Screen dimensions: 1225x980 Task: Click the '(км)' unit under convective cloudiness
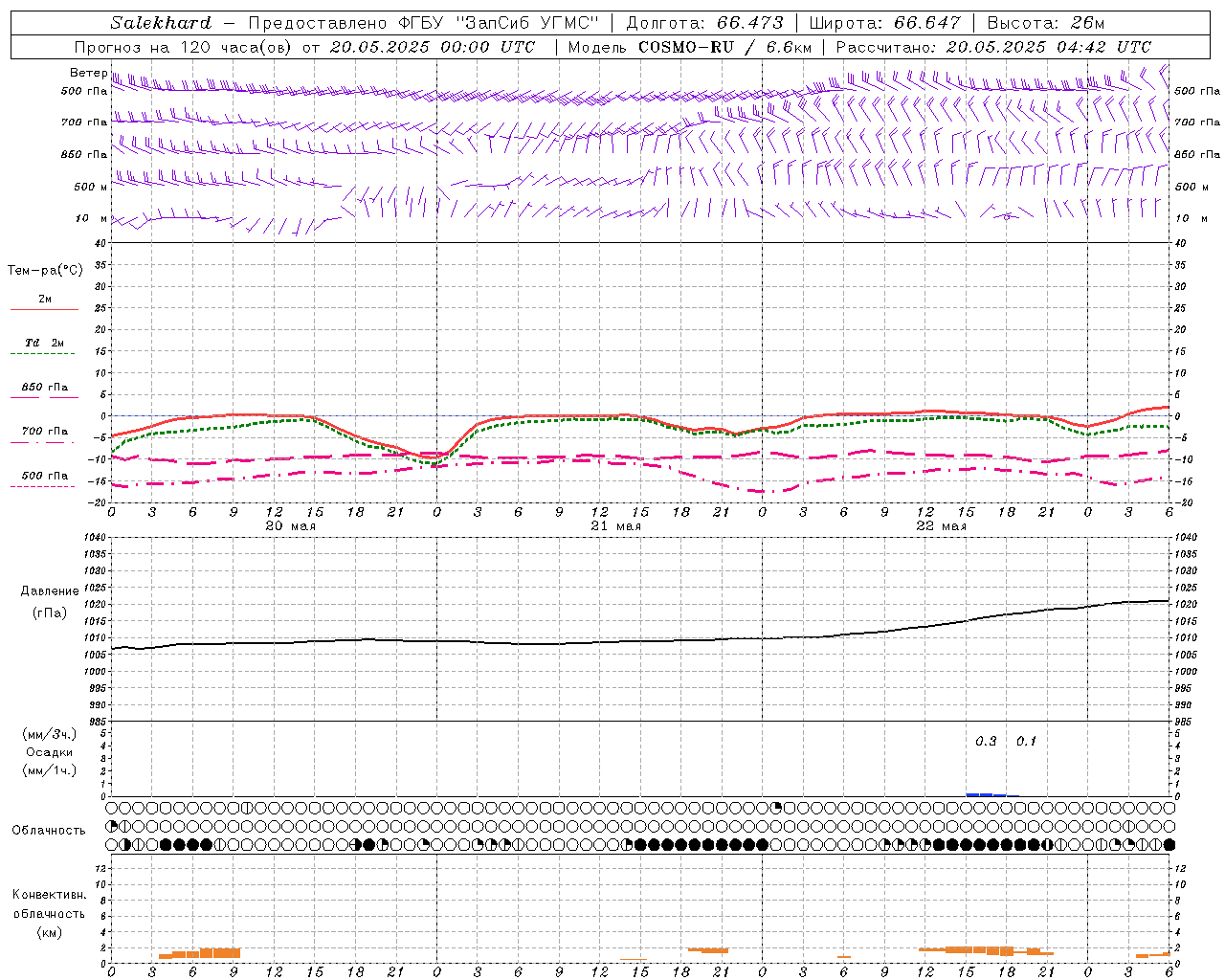coord(49,932)
